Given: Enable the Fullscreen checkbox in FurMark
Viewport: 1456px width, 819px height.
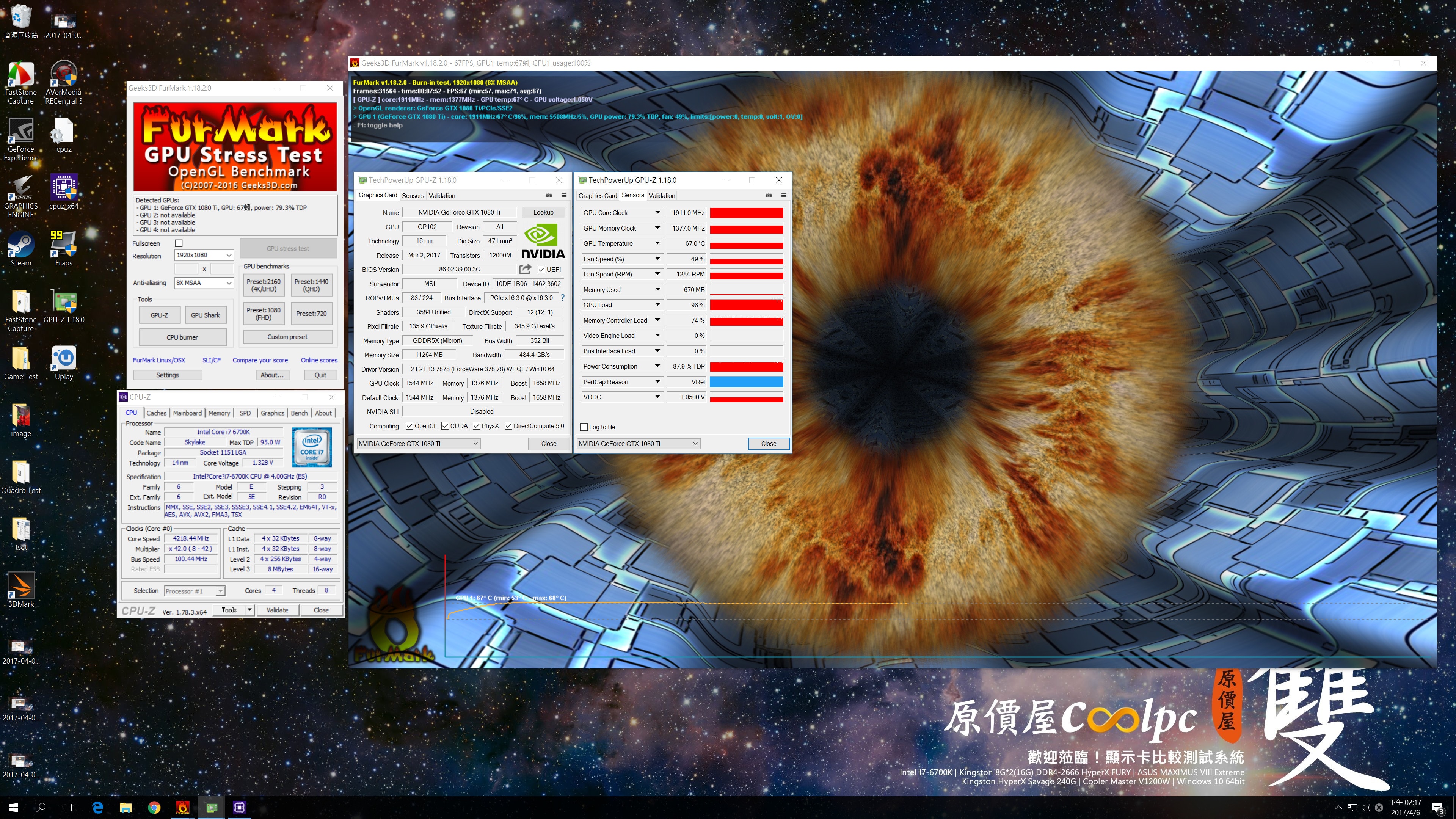Looking at the screenshot, I should (x=179, y=243).
